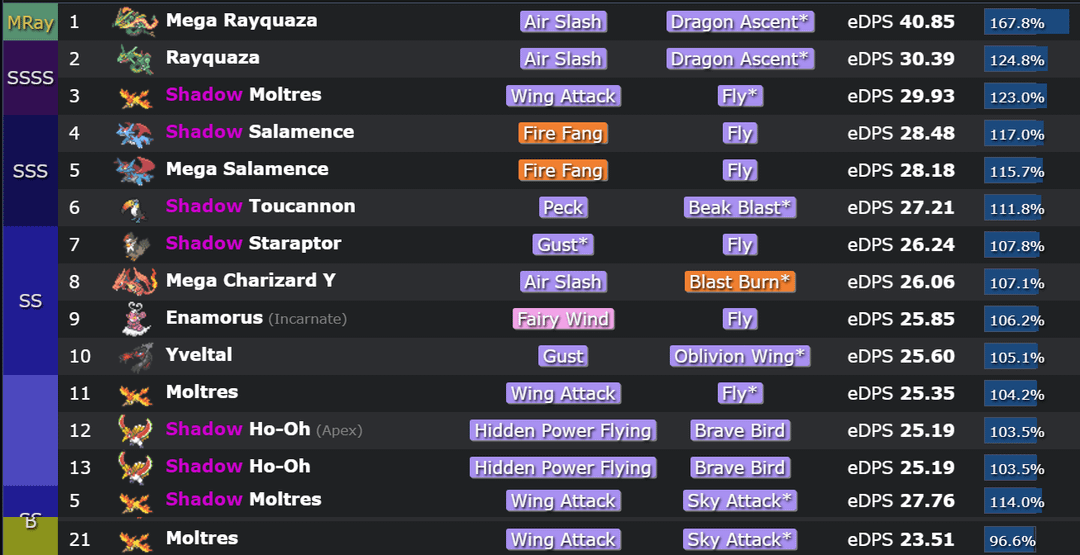The image size is (1080, 555).
Task: Click the Mega Rayquaza sprite icon
Action: pos(135,21)
